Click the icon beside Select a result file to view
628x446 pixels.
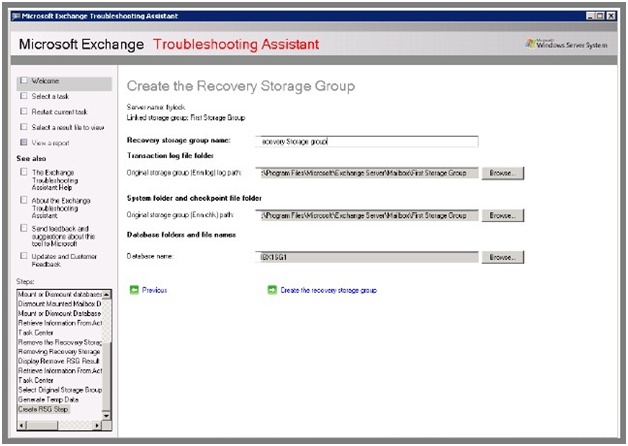coord(24,127)
